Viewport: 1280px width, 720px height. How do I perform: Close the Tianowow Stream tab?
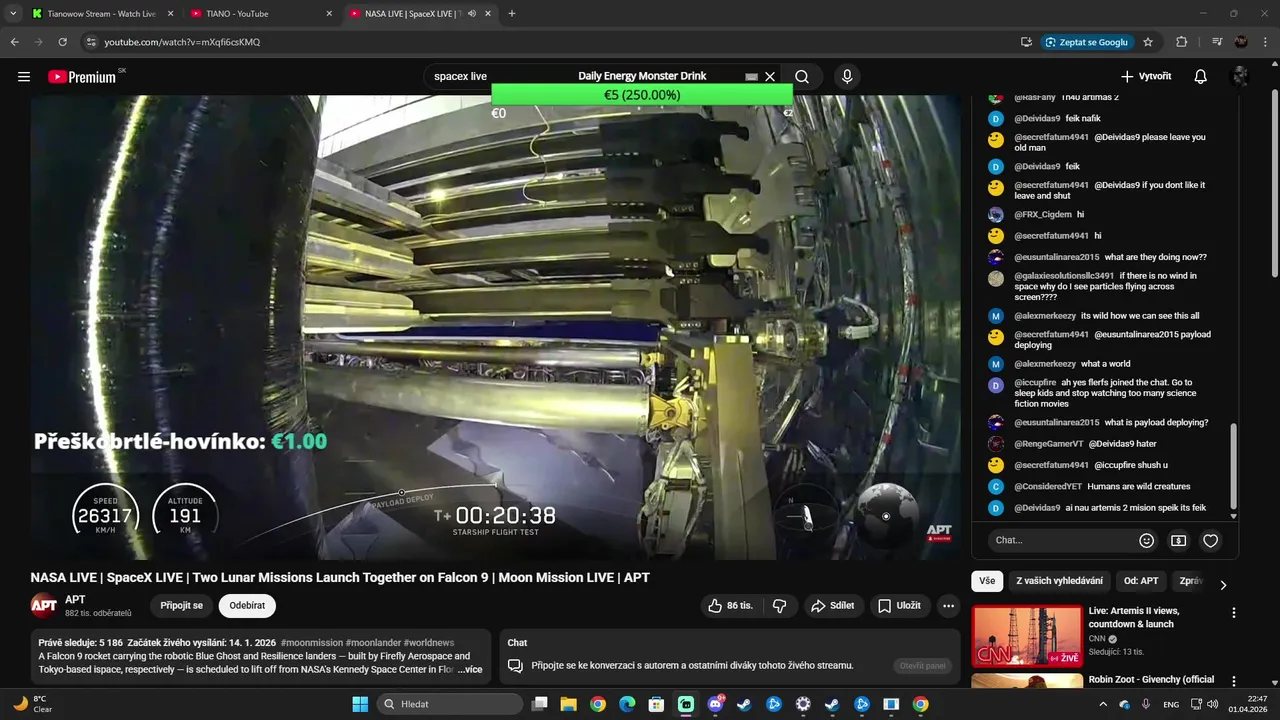click(x=170, y=14)
